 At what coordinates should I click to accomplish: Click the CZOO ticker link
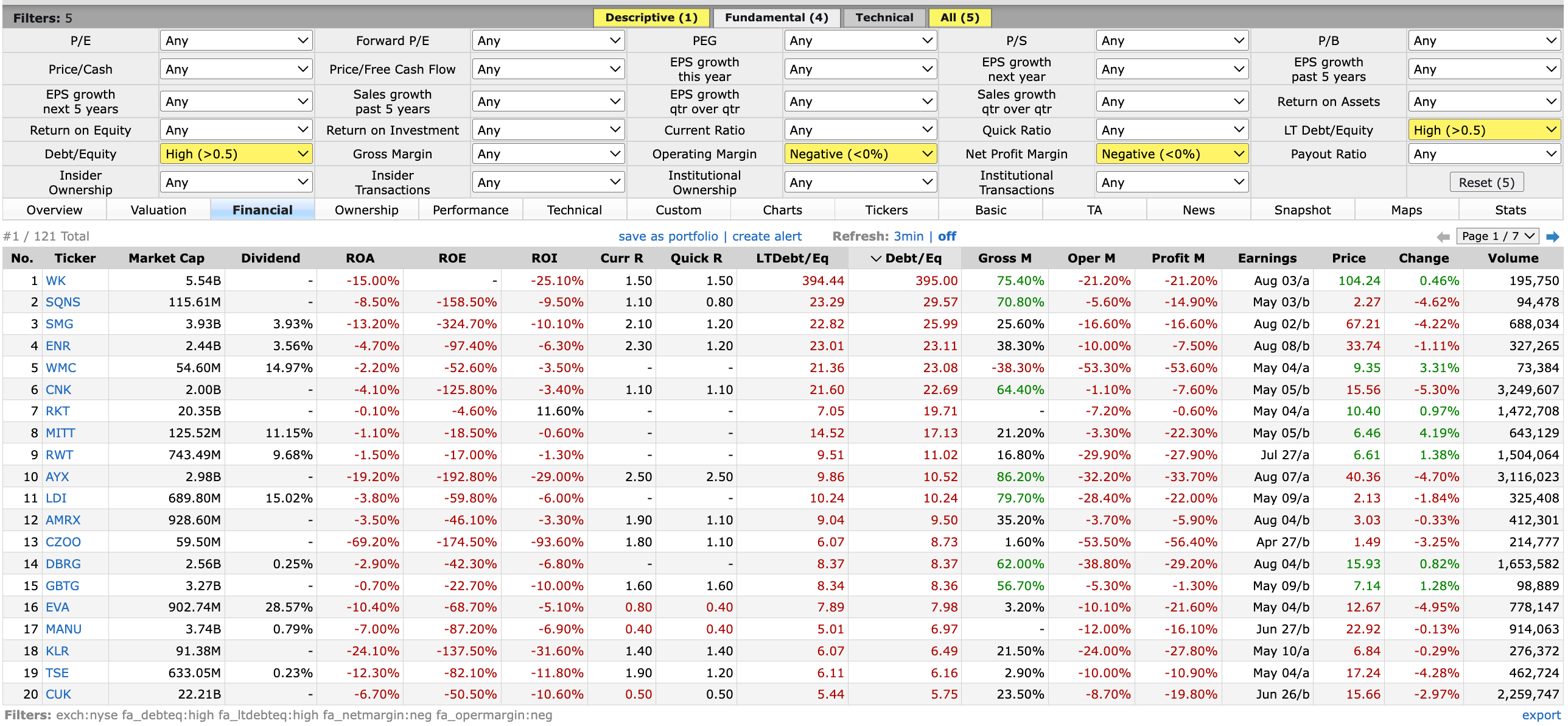point(63,542)
